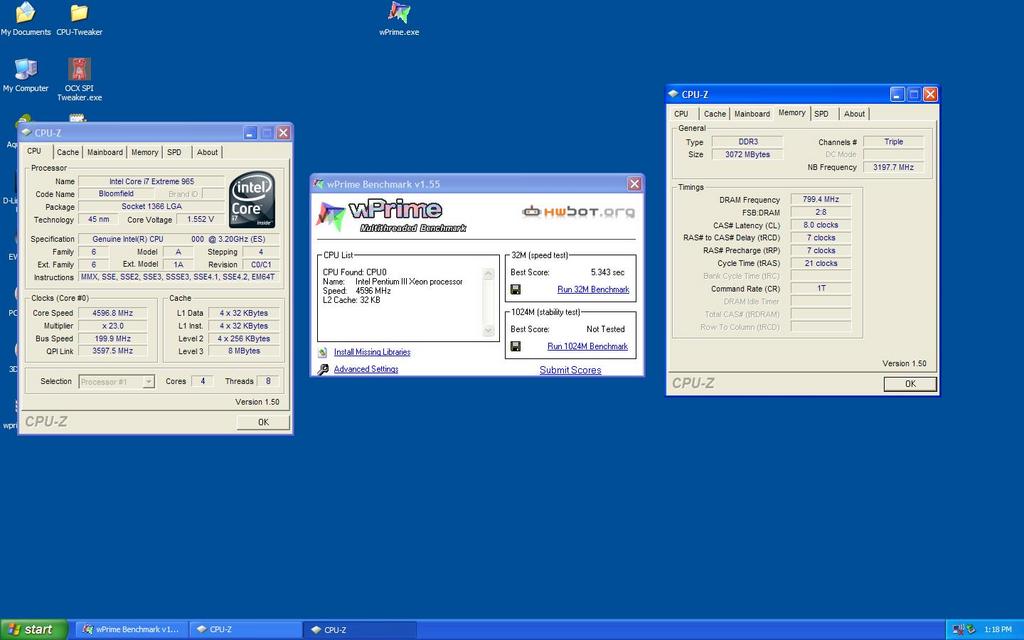Click the highlighted (active) CPU-Z taskbar button

coord(360,630)
